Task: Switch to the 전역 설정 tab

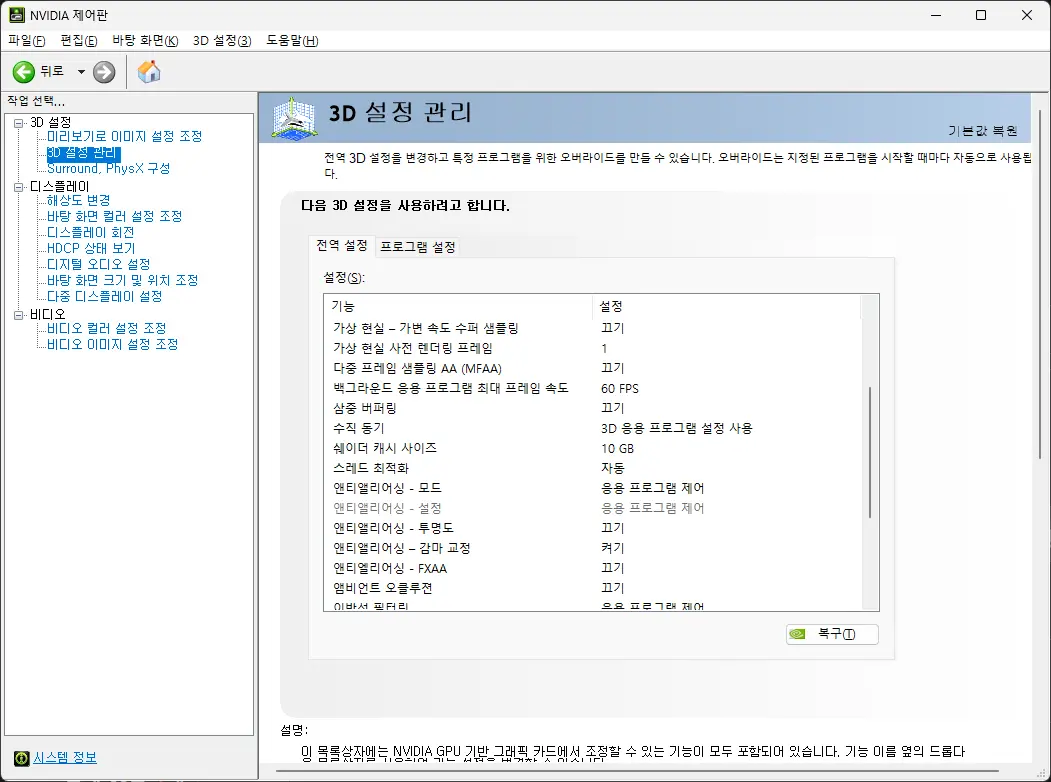Action: [342, 246]
